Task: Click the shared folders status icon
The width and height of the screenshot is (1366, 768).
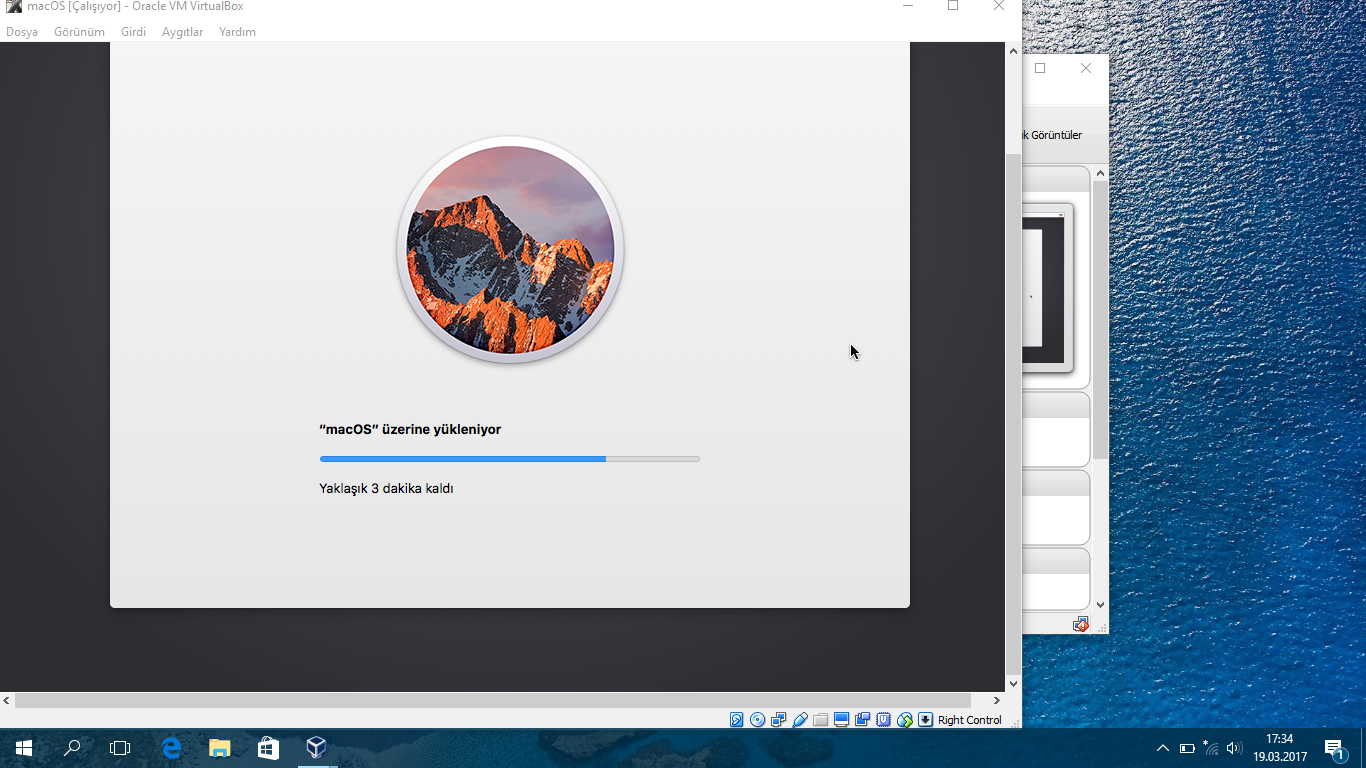Action: coord(820,720)
